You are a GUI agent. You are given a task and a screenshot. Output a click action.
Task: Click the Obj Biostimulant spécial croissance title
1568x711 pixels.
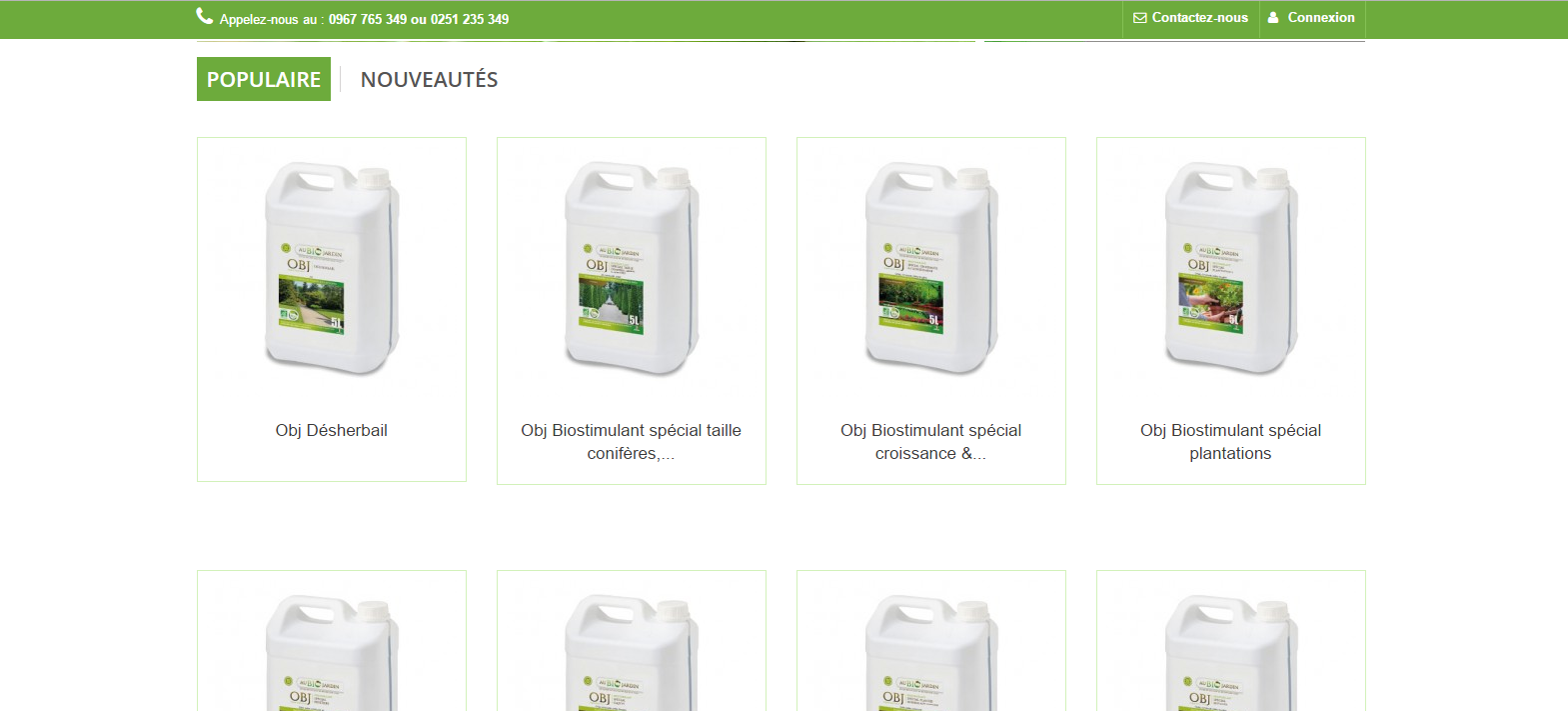tap(931, 441)
